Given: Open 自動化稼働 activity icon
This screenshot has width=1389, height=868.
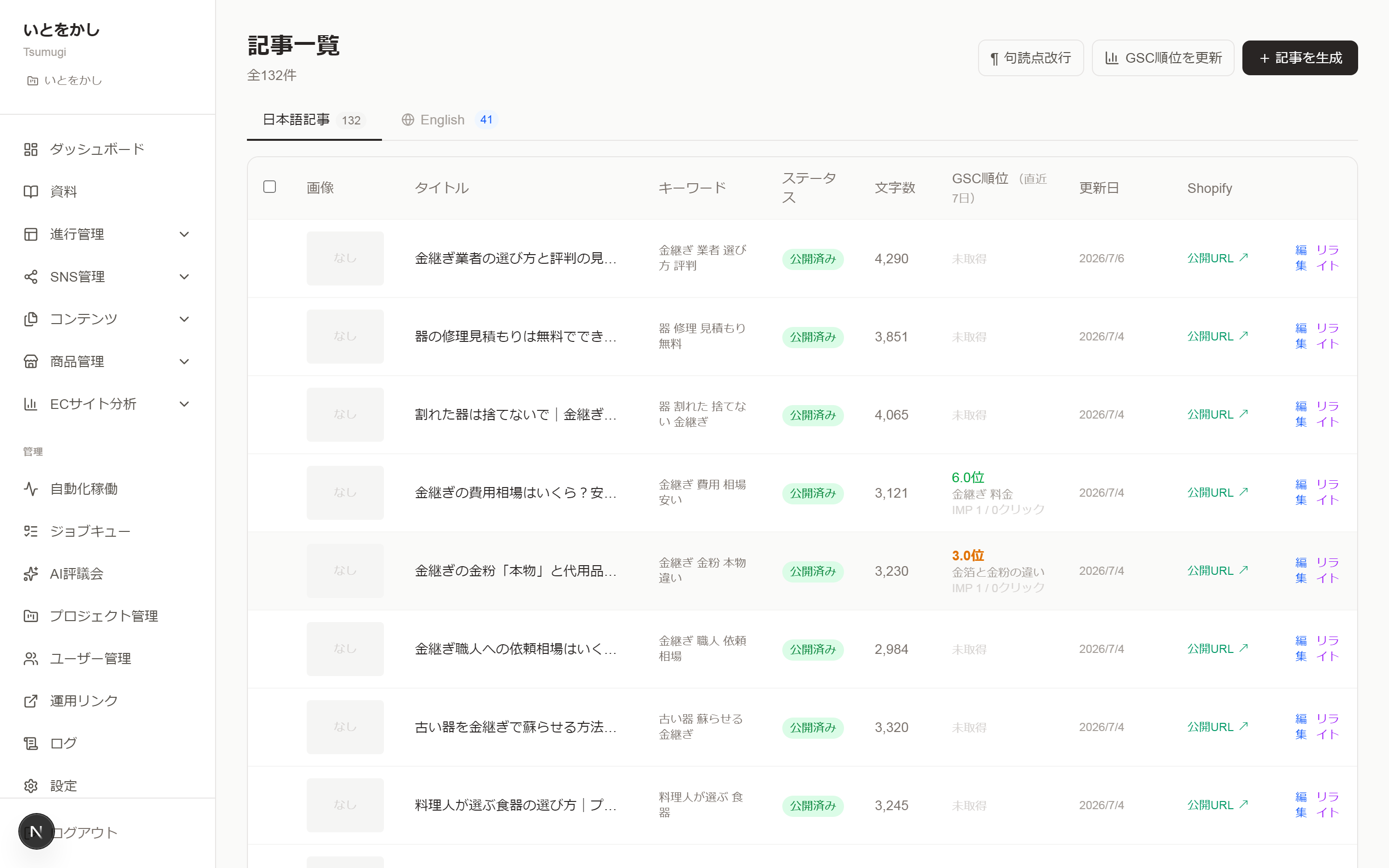Looking at the screenshot, I should 31,488.
